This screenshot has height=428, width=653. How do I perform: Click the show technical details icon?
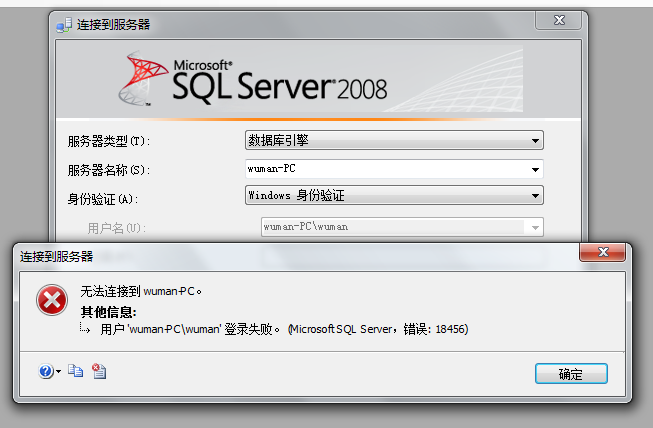tap(98, 371)
